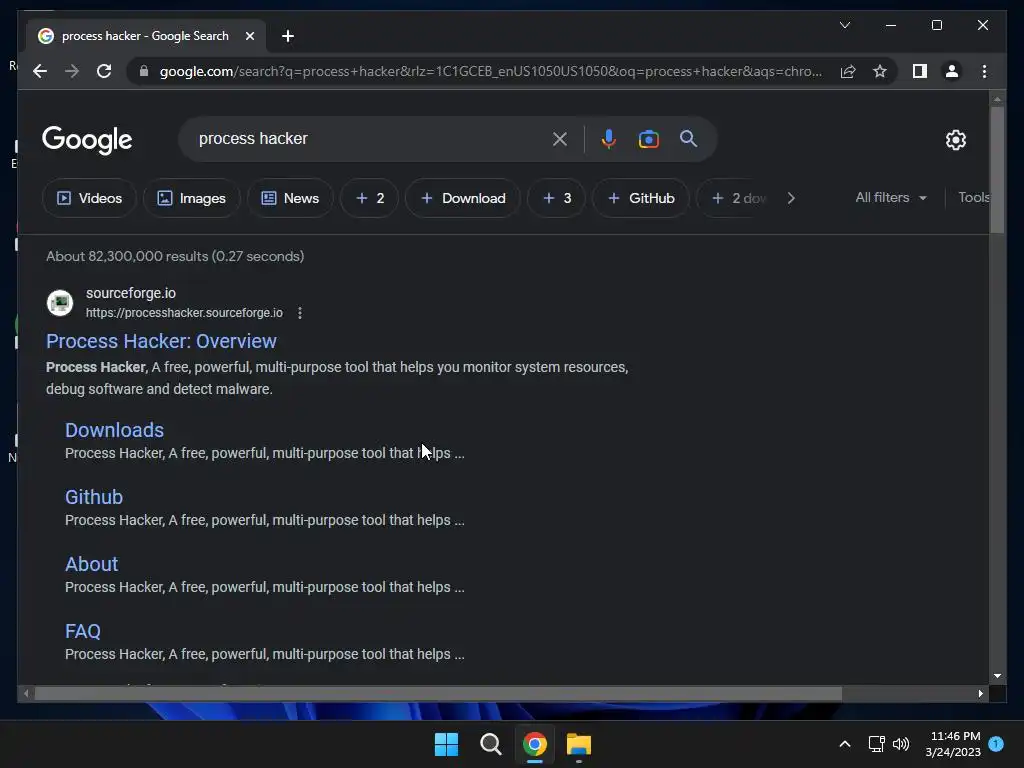This screenshot has height=768, width=1024.
Task: Open the Process Hacker: Overview result
Action: (161, 341)
